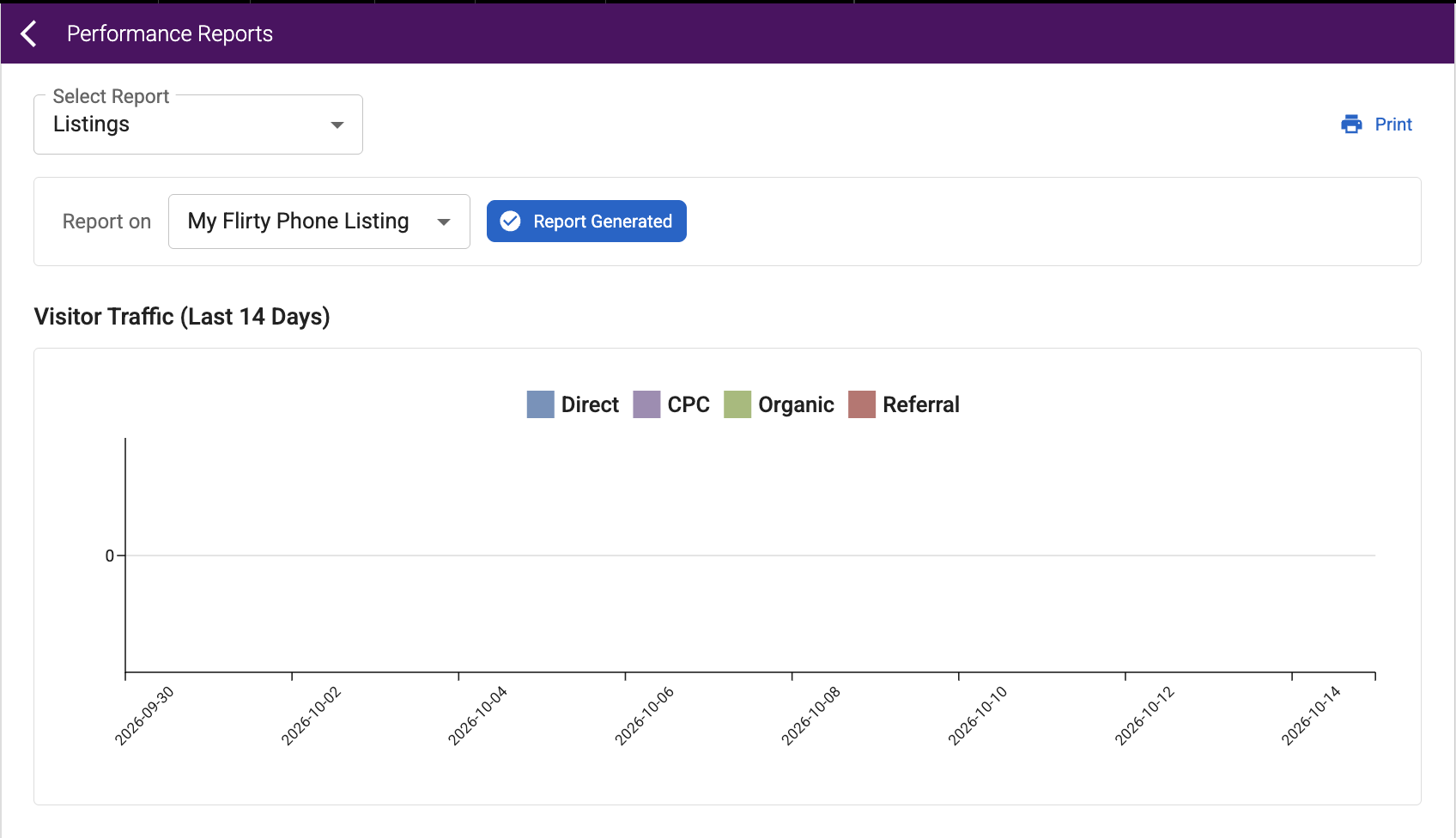Click the Visitor Traffic (Last 14 Days) heading
The height and width of the screenshot is (838, 1456).
click(182, 317)
